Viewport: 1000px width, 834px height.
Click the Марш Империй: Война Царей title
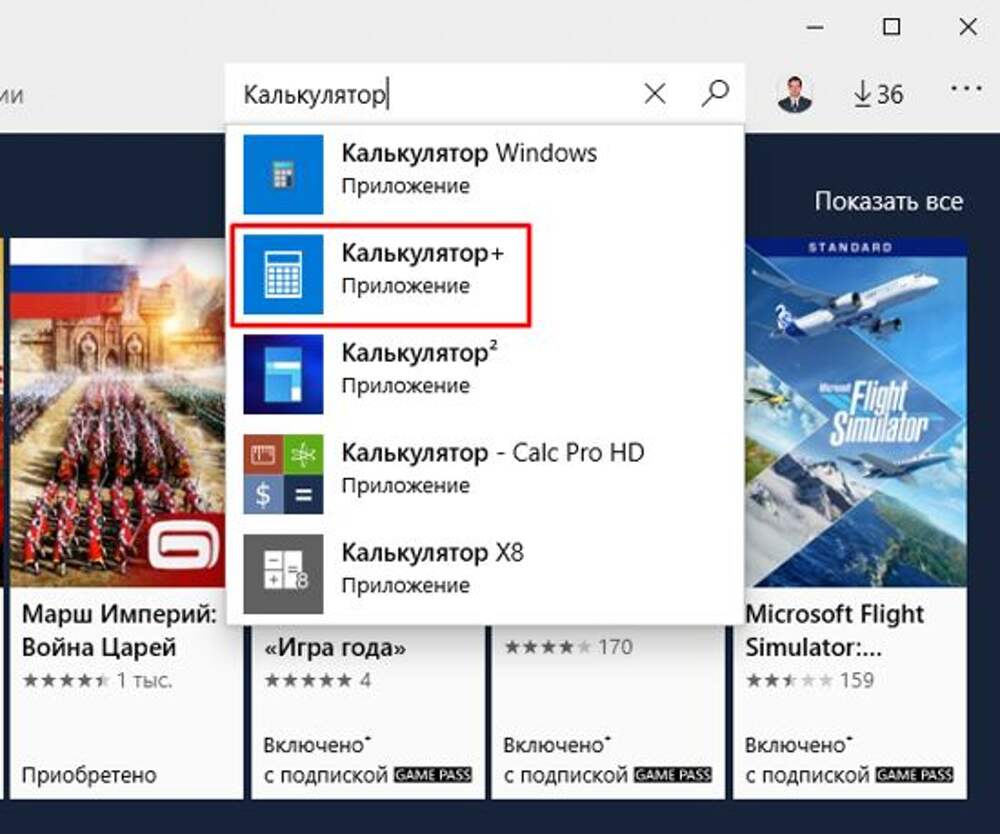(119, 631)
